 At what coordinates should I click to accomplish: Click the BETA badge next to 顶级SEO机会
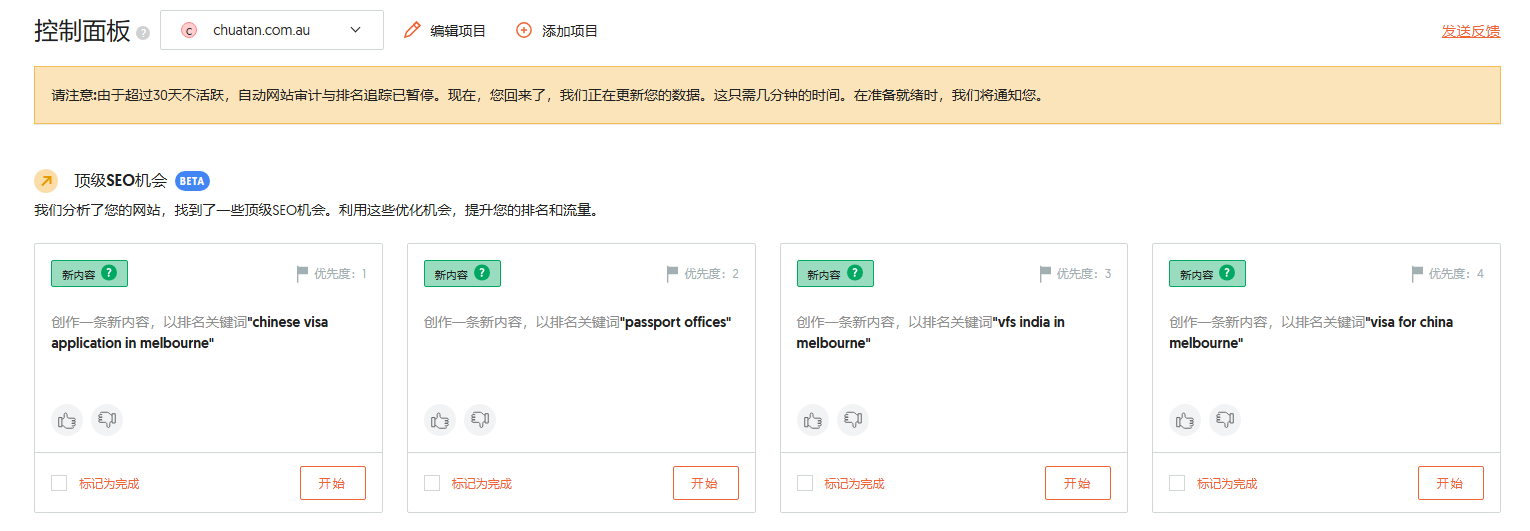(192, 181)
